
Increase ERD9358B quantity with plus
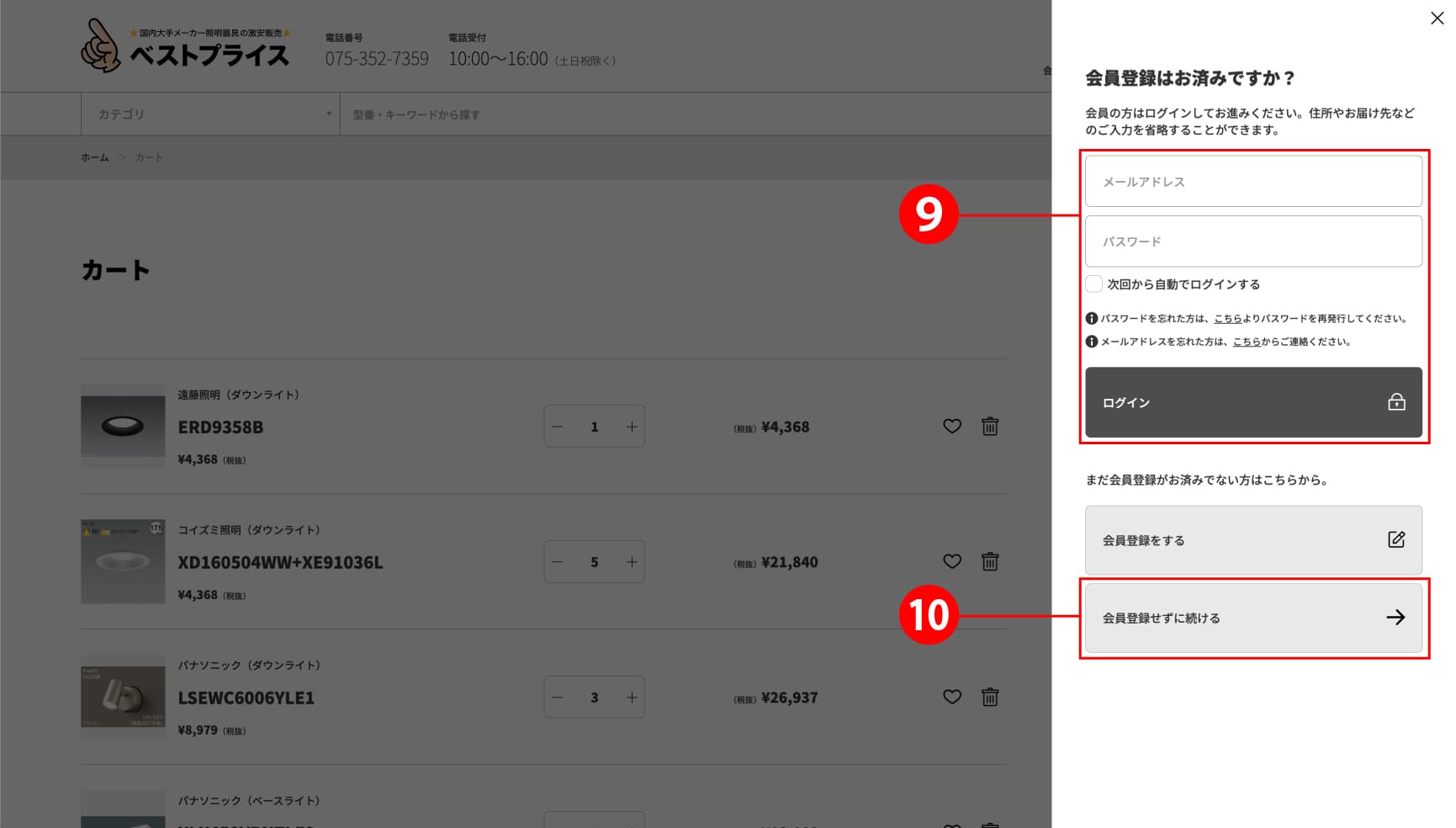(x=631, y=427)
